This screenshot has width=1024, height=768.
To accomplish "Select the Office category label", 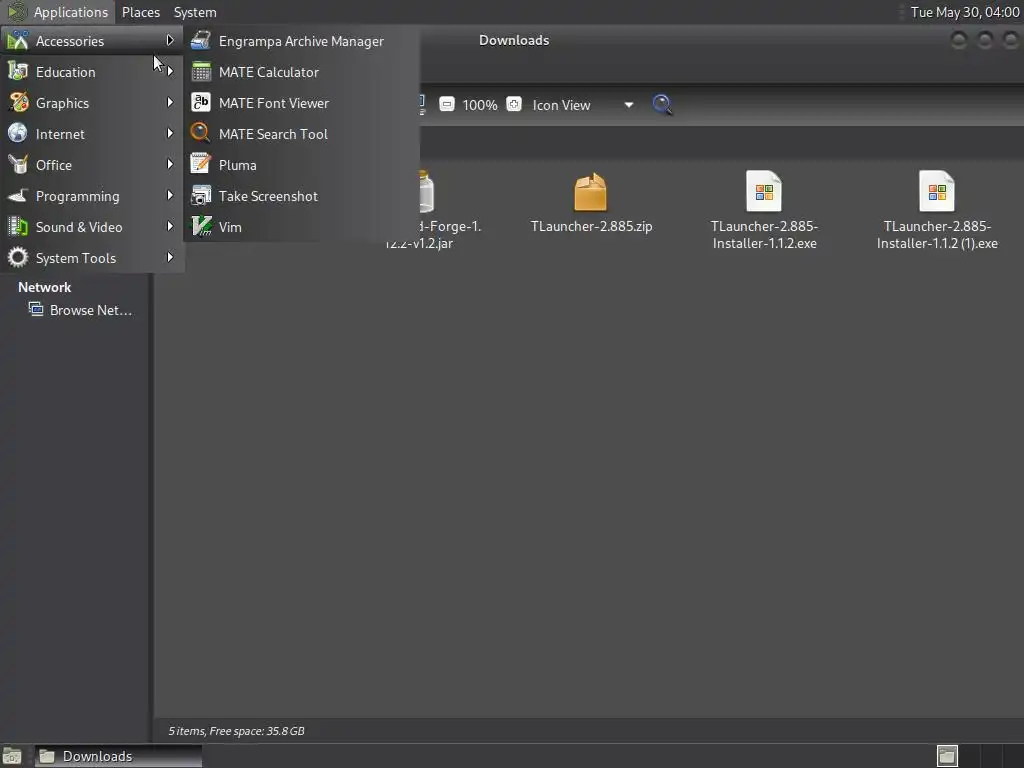I will [x=54, y=165].
